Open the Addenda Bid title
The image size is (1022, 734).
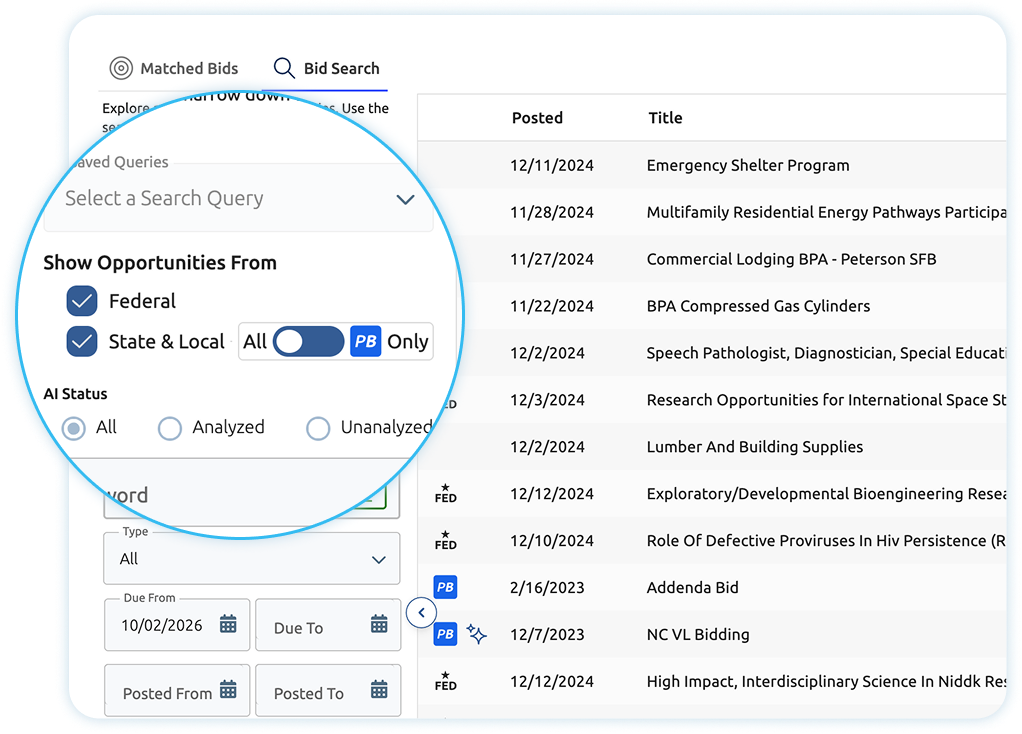point(692,588)
